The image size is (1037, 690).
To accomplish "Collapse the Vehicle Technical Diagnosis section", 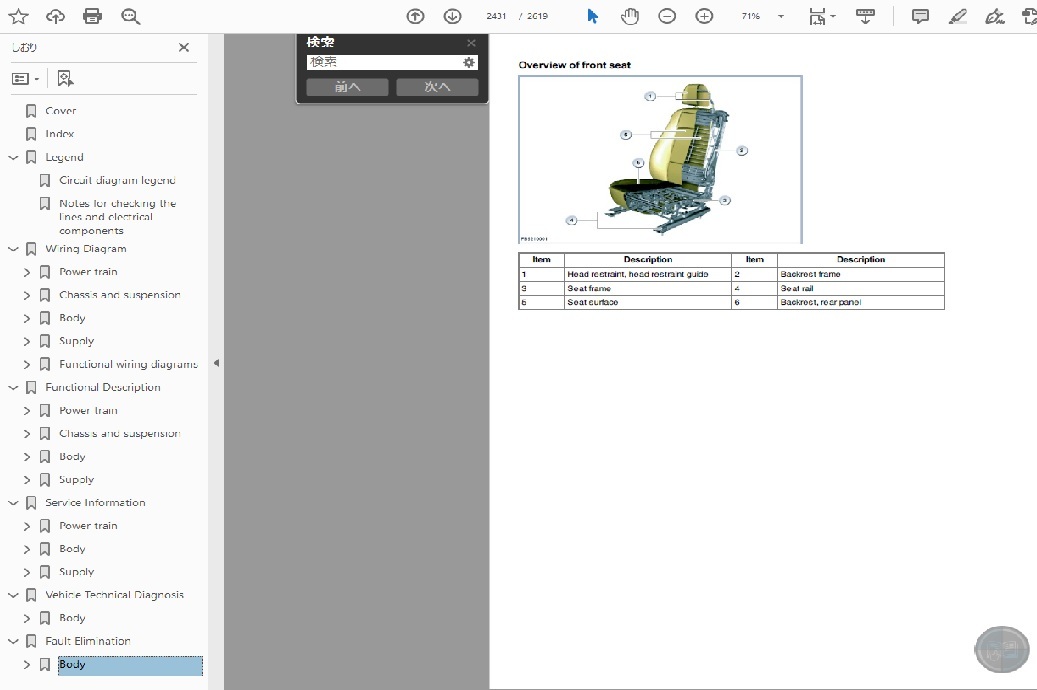I will click(x=13, y=595).
